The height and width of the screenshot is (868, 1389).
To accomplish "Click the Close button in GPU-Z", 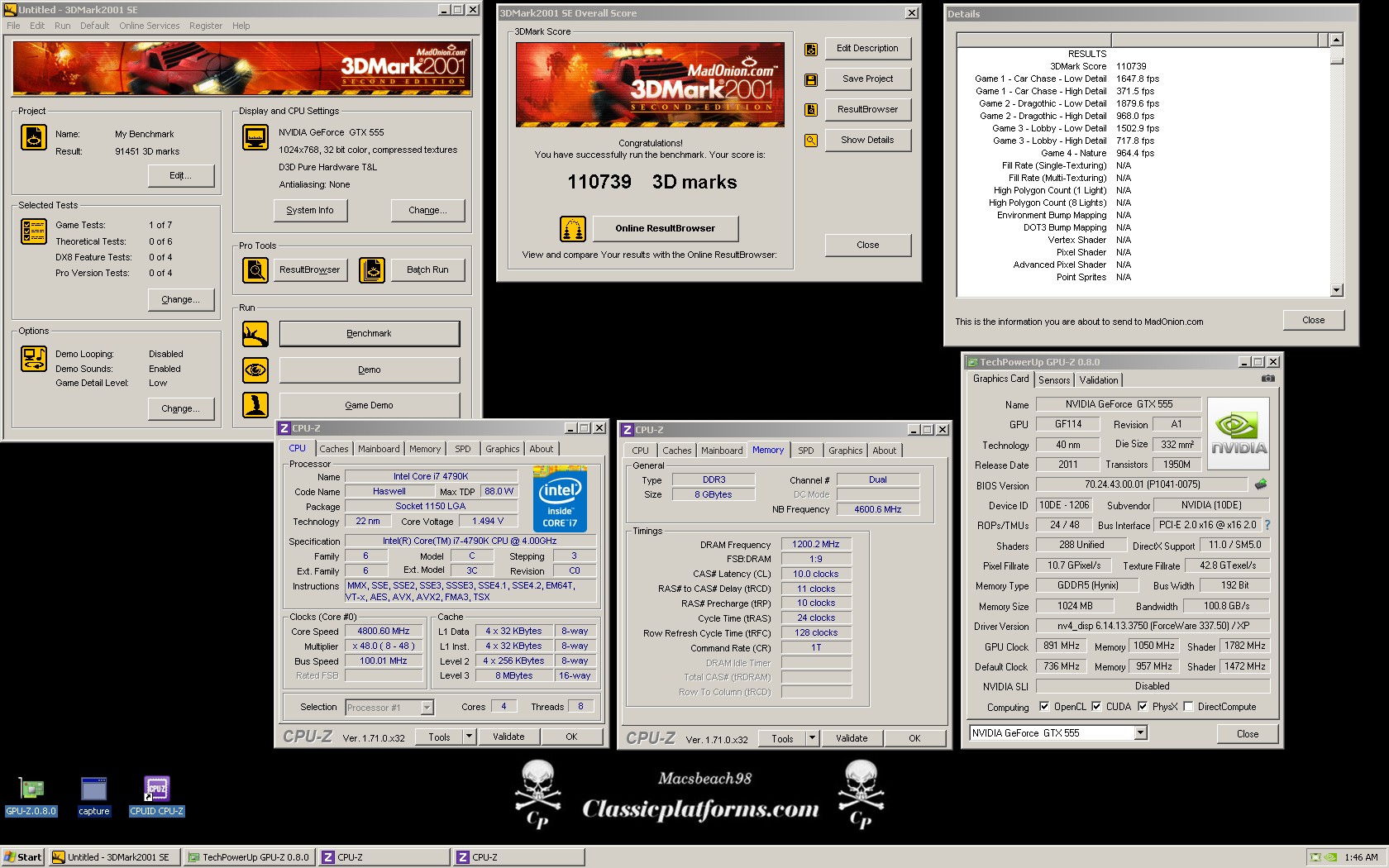I will point(1248,733).
